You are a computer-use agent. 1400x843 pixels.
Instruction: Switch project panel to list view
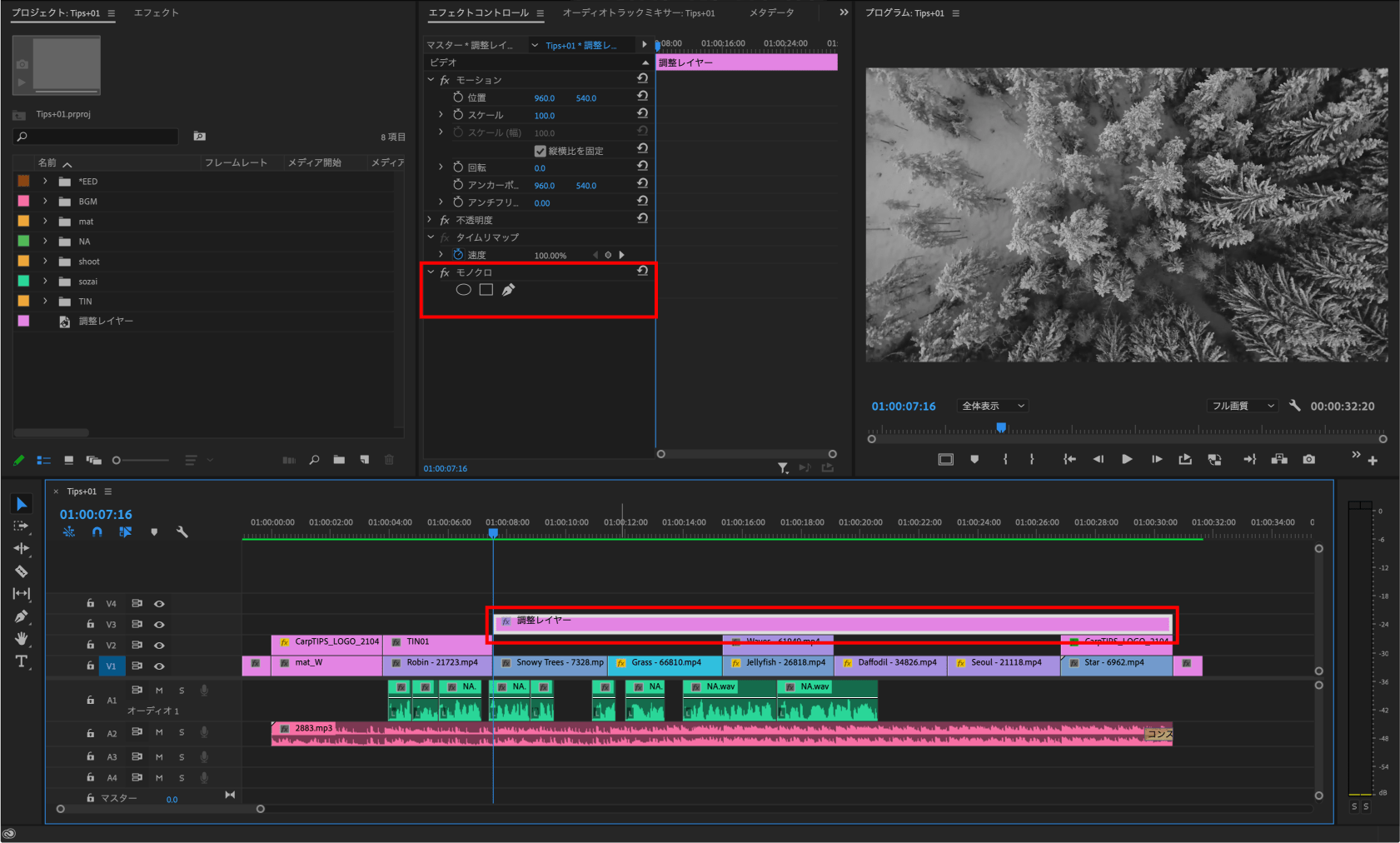[x=44, y=460]
